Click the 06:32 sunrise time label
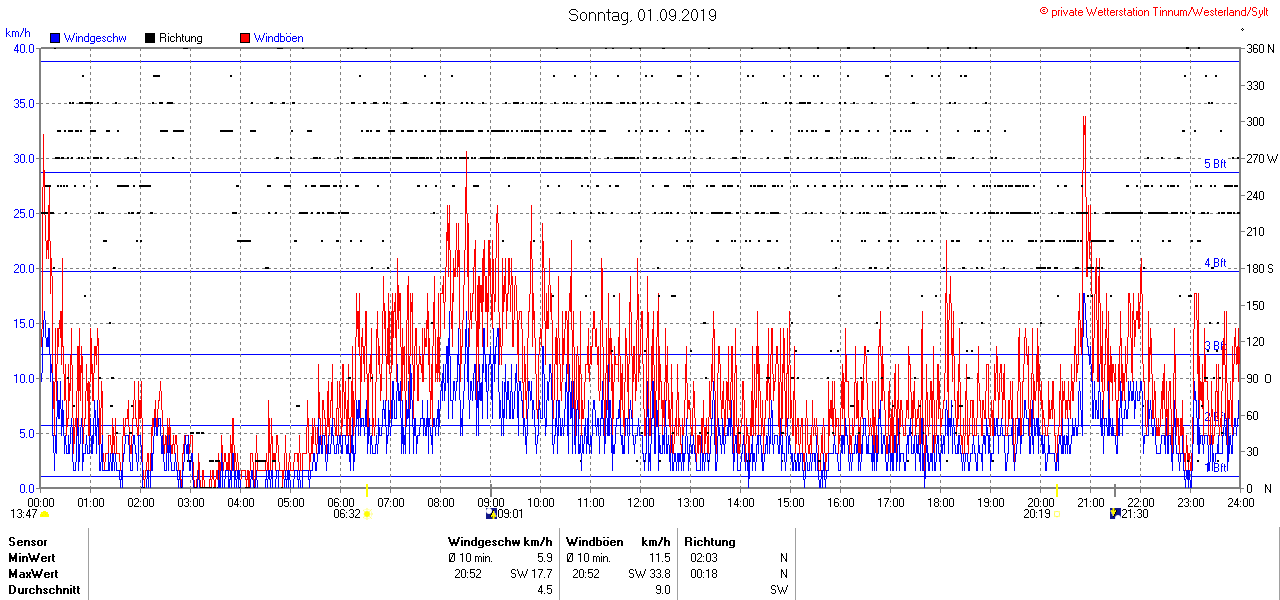Image resolution: width=1280 pixels, height=600 pixels. click(347, 514)
